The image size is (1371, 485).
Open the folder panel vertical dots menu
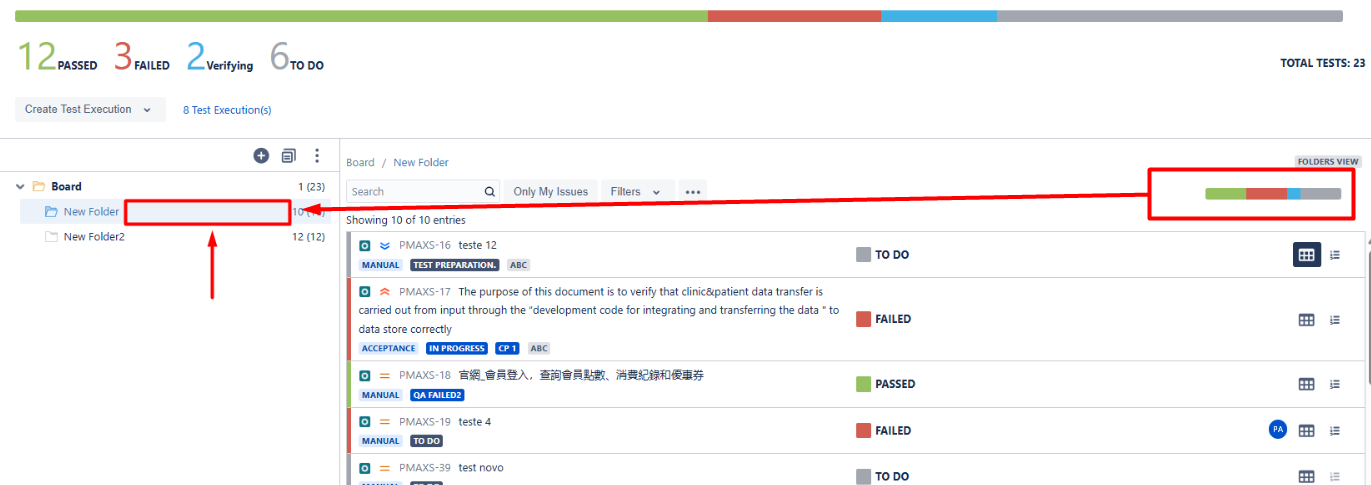317,156
